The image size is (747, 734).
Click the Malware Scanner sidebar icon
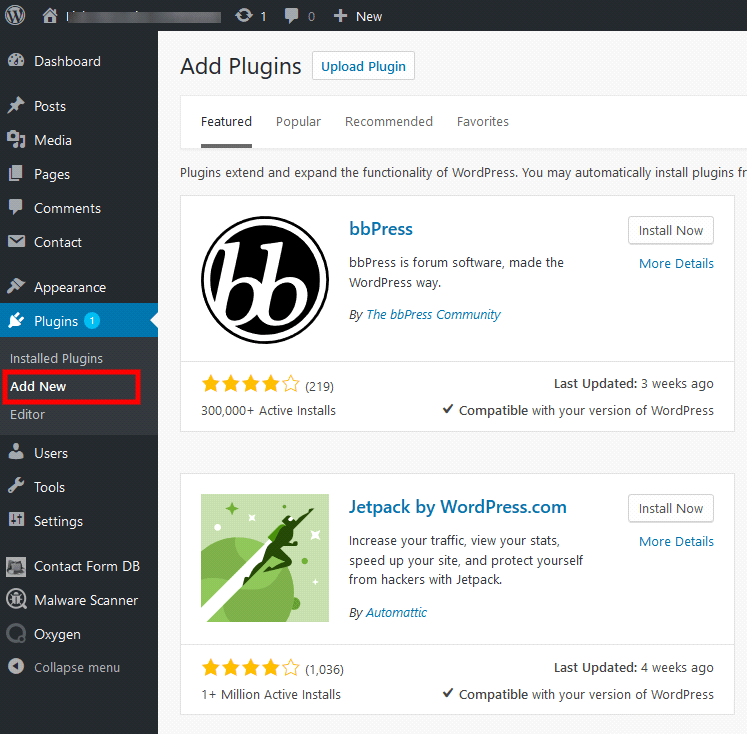tap(16, 600)
